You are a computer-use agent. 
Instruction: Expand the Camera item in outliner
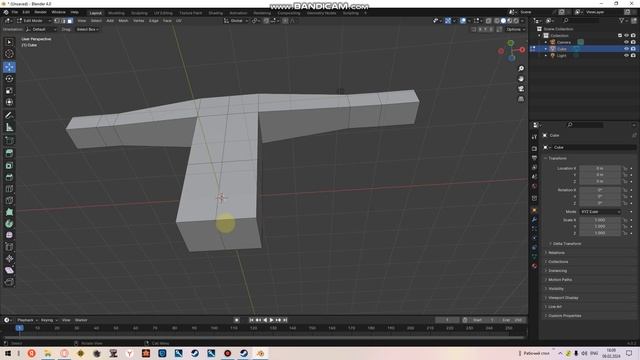click(546, 42)
